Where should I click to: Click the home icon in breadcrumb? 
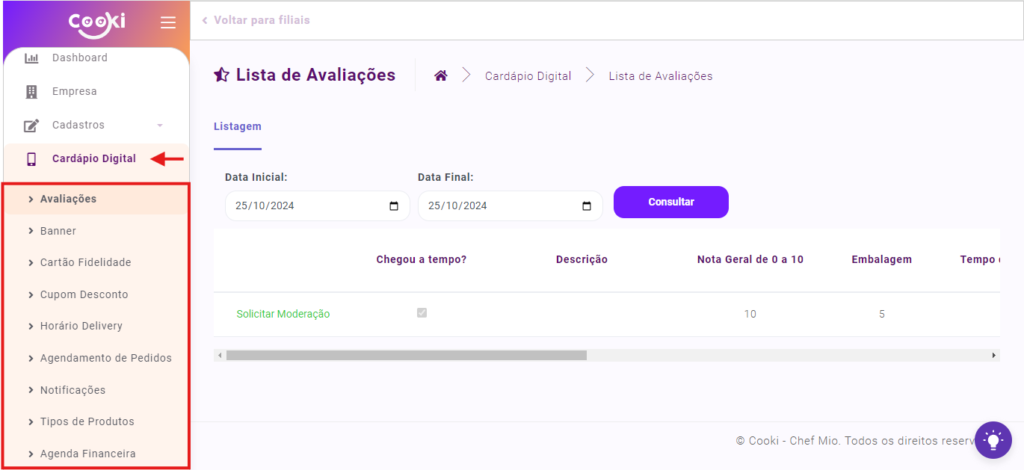440,76
